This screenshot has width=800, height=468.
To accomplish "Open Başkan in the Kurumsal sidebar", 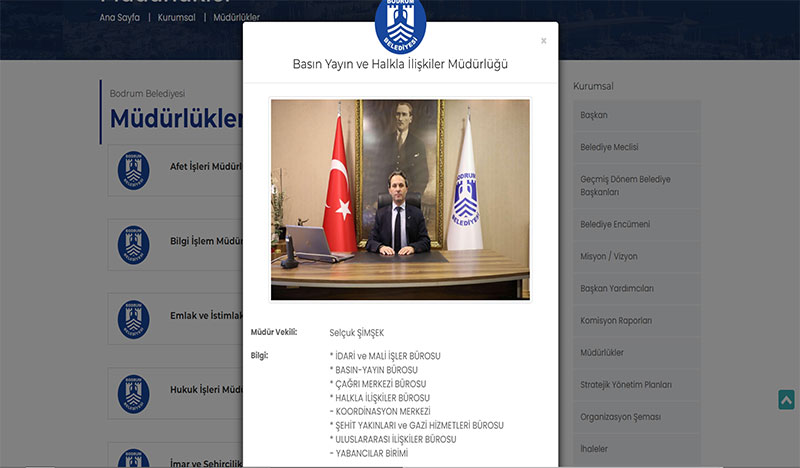I will pyautogui.click(x=636, y=115).
